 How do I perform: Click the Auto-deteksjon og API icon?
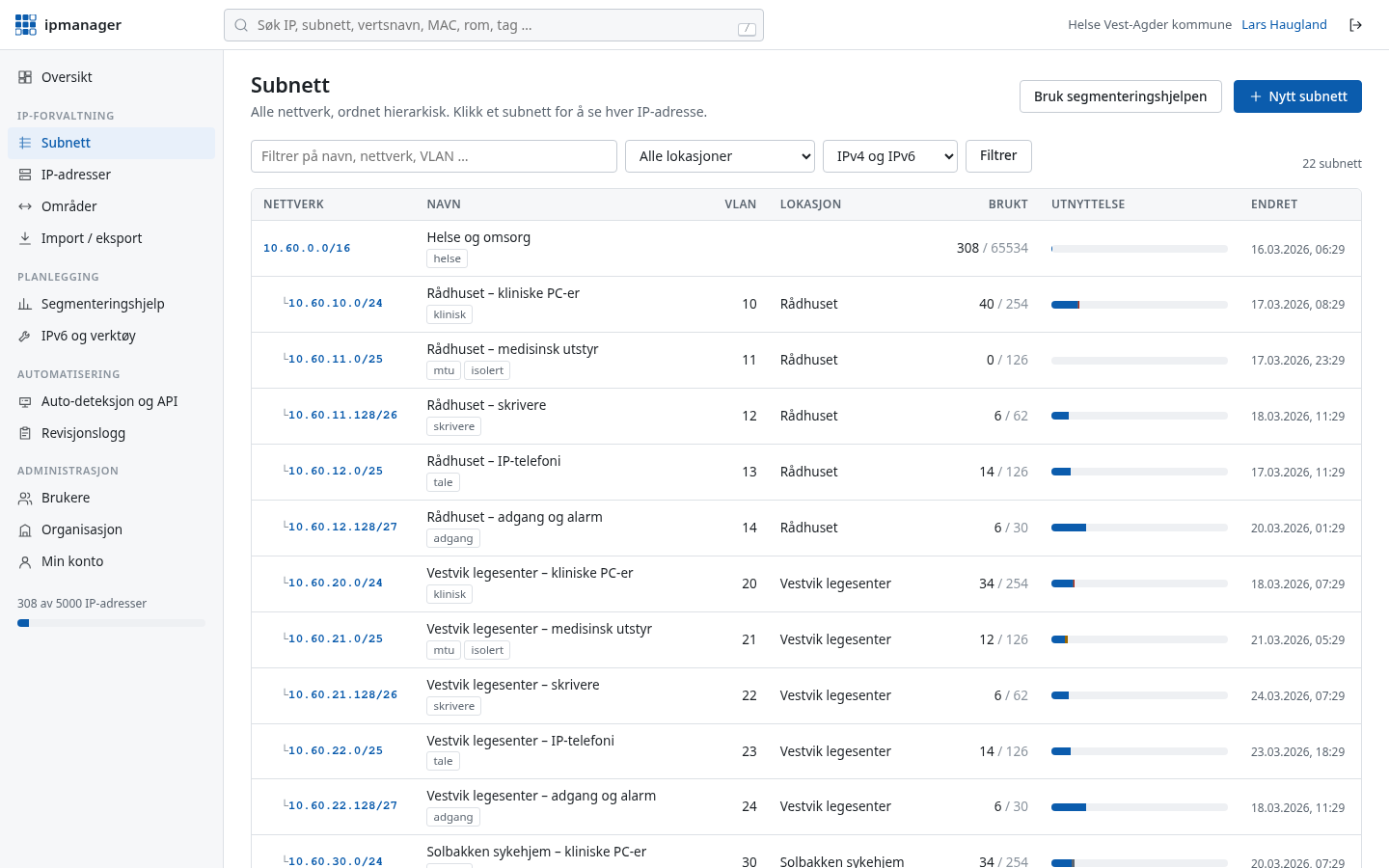(25, 401)
